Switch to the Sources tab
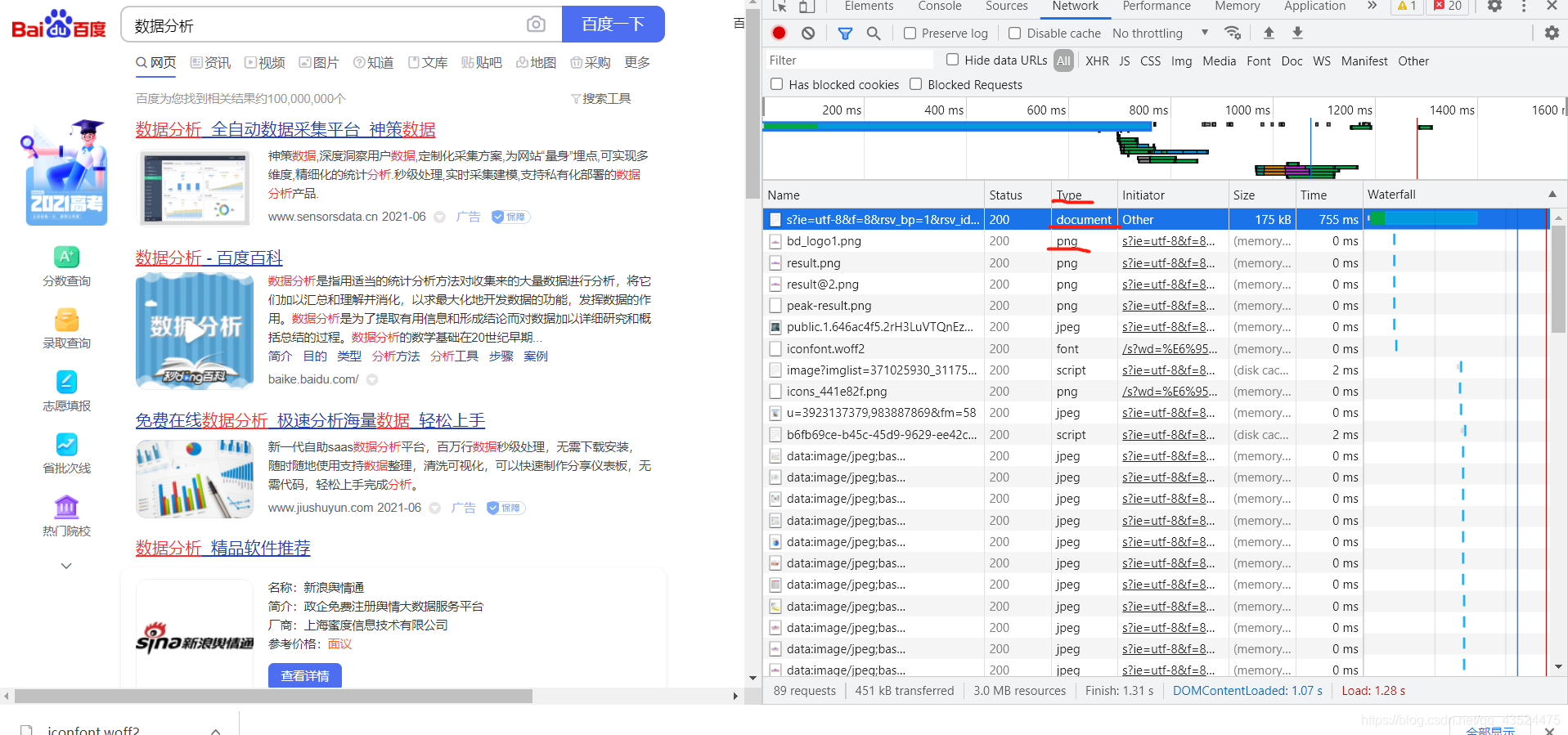The image size is (1568, 735). point(1007,6)
